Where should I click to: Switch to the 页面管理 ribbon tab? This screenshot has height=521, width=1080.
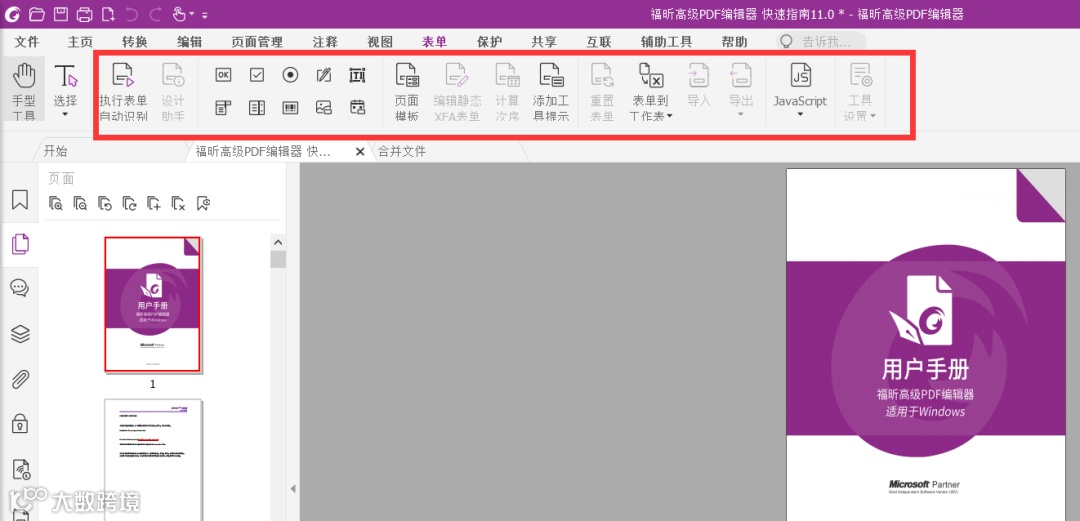257,42
